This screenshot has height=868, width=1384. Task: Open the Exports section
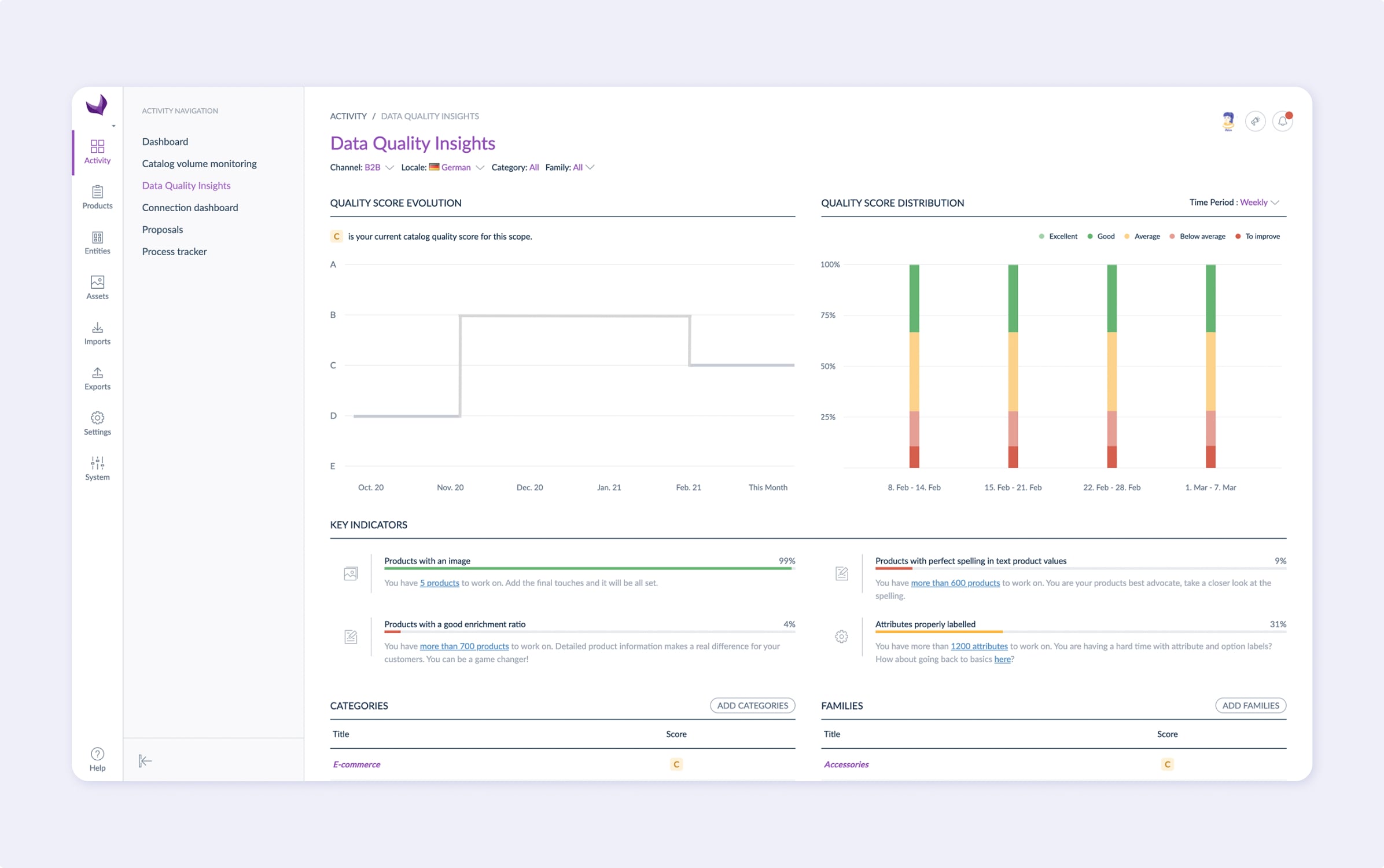pos(97,378)
